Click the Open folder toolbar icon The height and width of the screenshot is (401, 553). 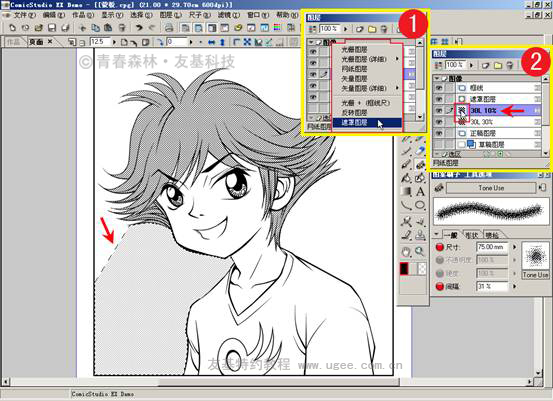pyautogui.click(x=38, y=28)
